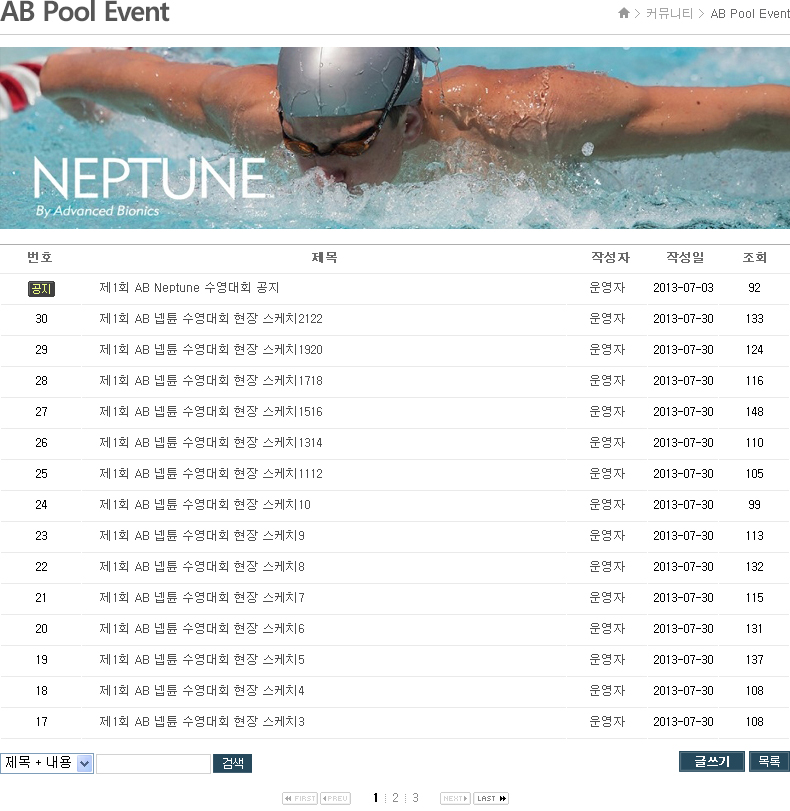Viewport: 790px width, 811px height.
Task: Open post titled 현장 스케치1718
Action: click(x=211, y=381)
